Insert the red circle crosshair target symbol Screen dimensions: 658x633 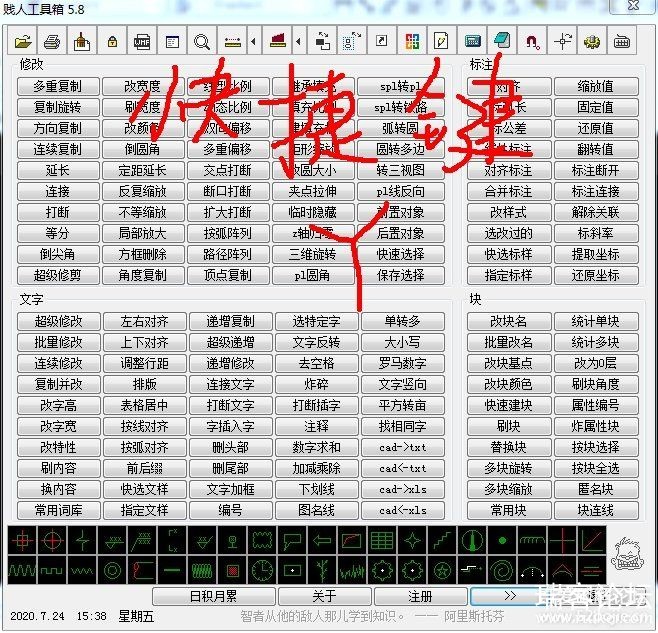(52, 540)
